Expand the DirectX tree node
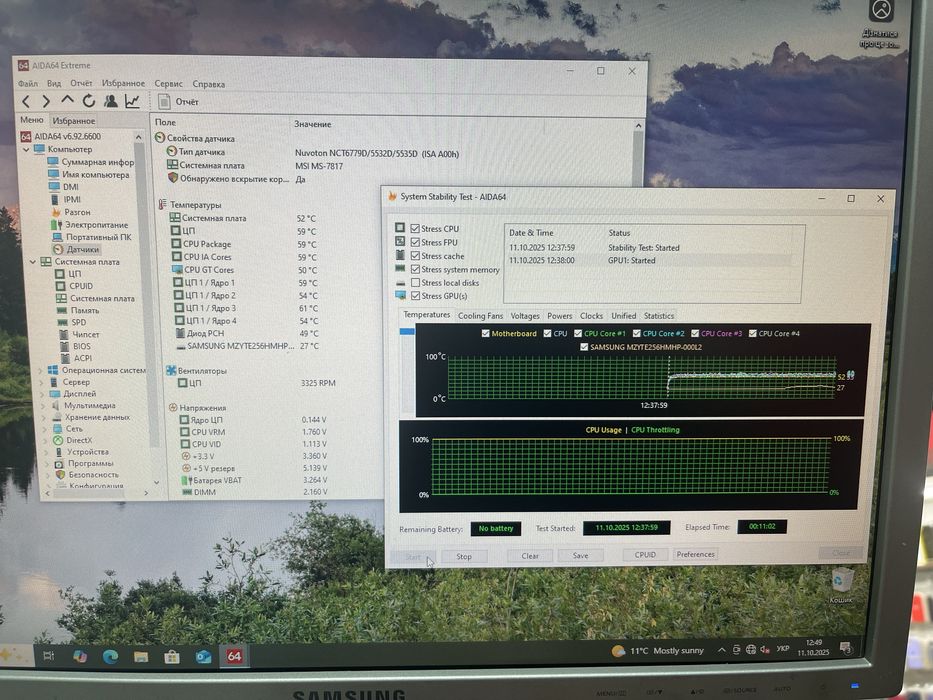The width and height of the screenshot is (933, 700). 46,441
